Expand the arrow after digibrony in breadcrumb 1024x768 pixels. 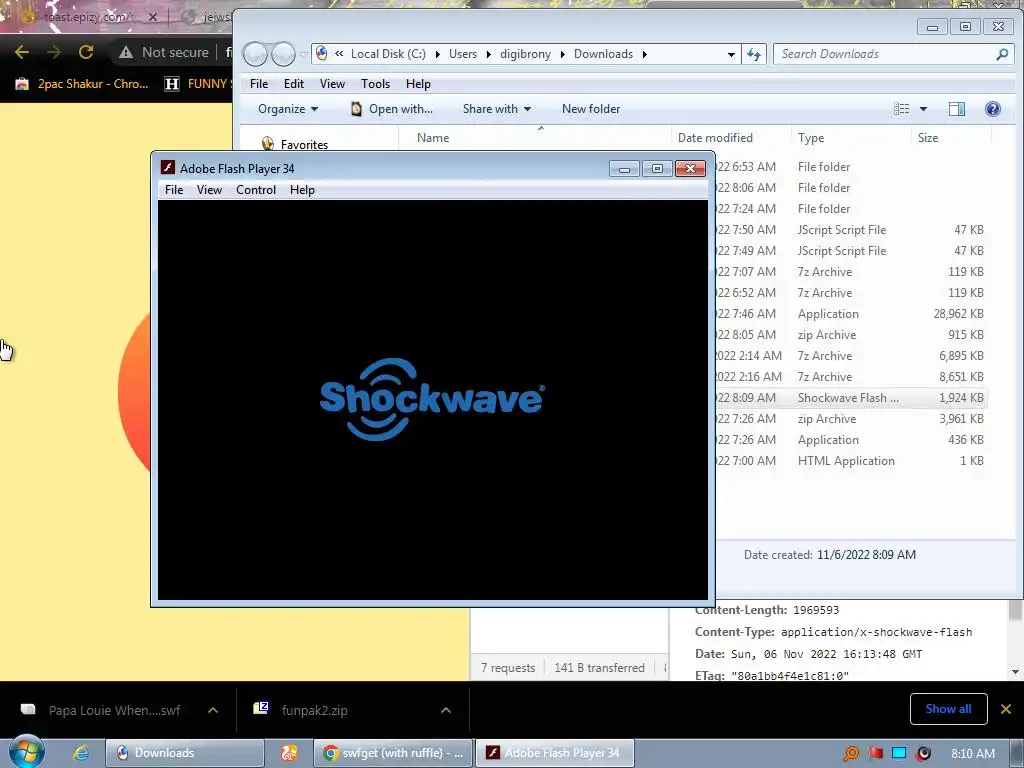pyautogui.click(x=562, y=54)
